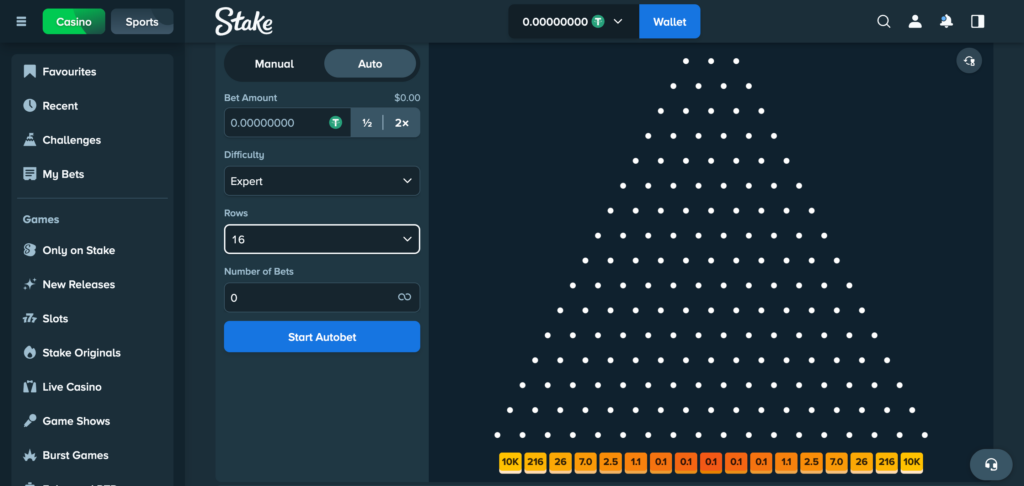Viewport: 1024px width, 486px height.
Task: Click the leftmost 216 multiplier slot
Action: coord(535,462)
